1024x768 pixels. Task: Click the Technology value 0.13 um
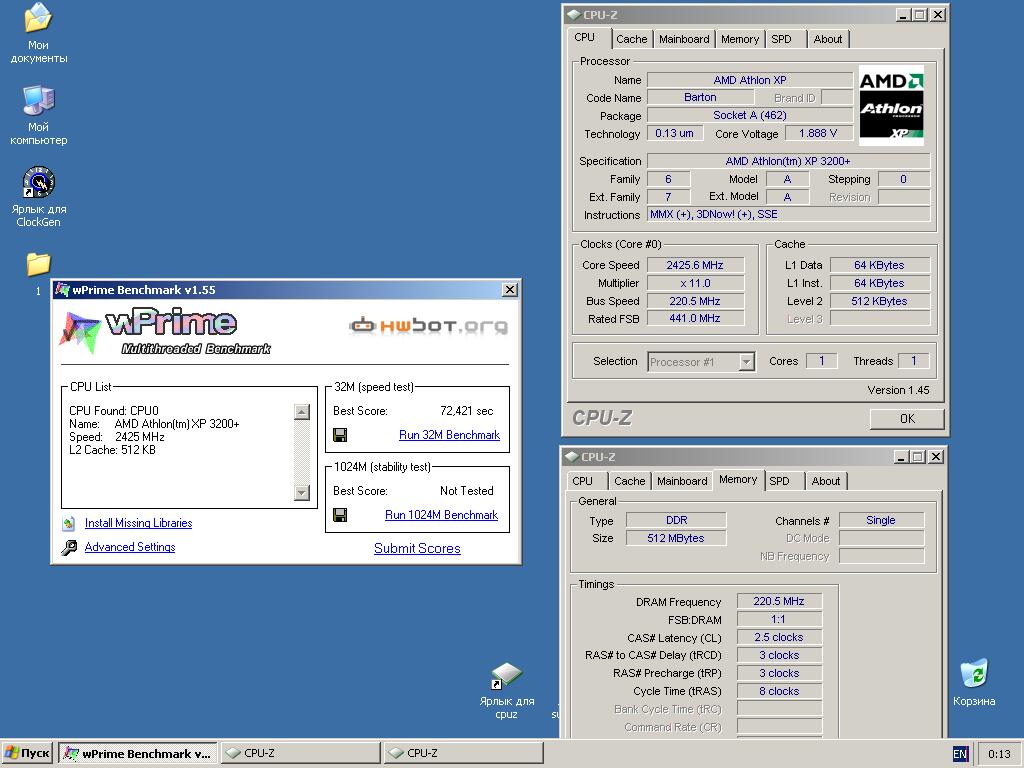click(675, 133)
